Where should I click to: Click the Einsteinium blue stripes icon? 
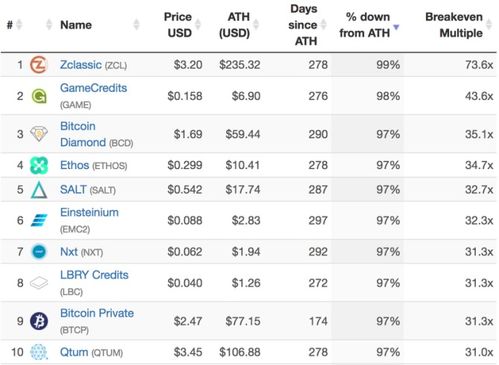[39, 220]
